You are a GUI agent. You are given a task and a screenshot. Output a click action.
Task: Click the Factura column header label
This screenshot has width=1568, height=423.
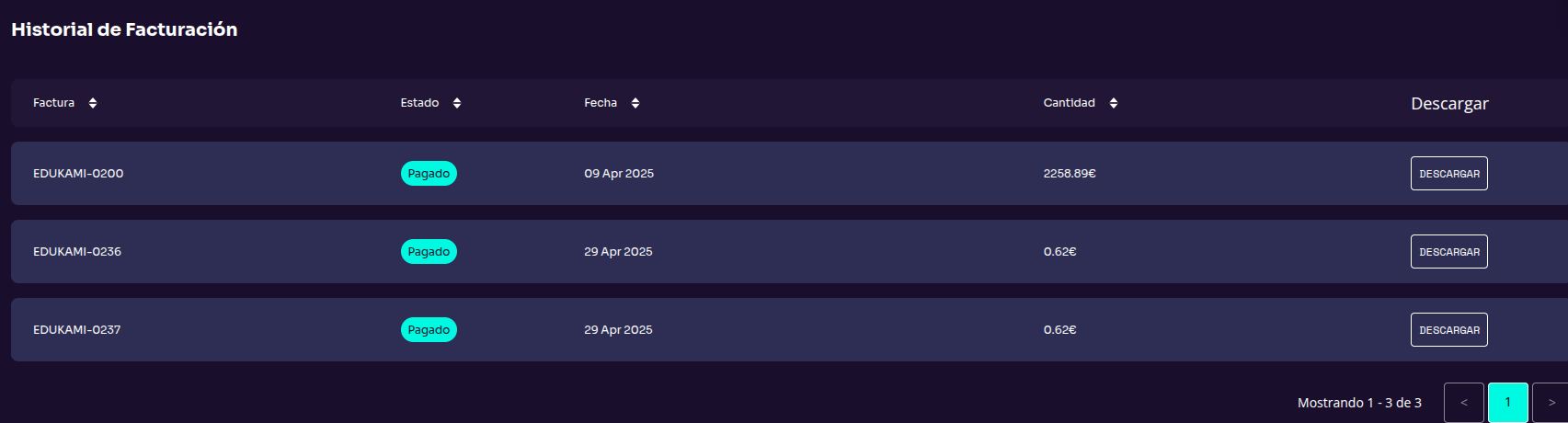click(x=54, y=103)
